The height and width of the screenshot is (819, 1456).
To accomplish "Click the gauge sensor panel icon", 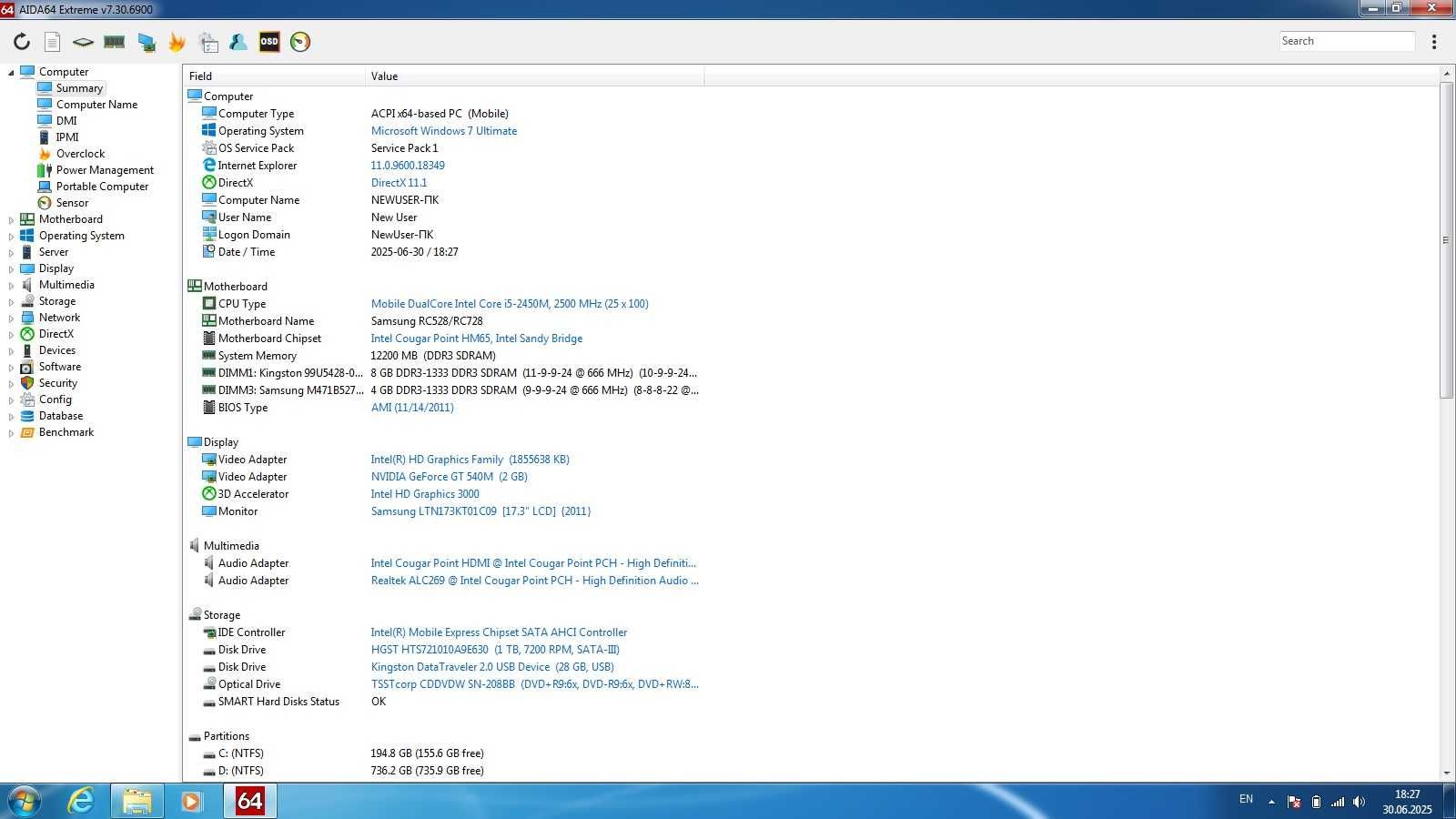I will (x=300, y=42).
